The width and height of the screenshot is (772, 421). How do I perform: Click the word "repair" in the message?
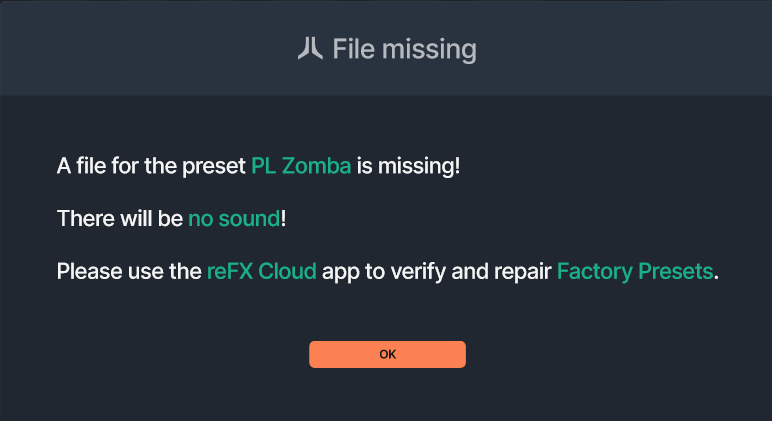click(x=522, y=271)
